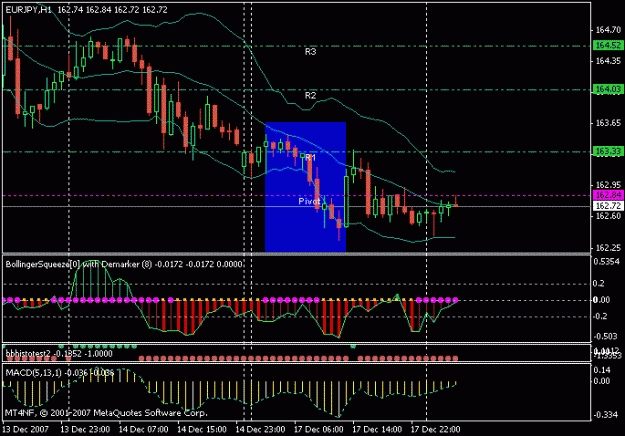
Task: Click the 14 Dec 15:00 time label
Action: click(x=202, y=430)
